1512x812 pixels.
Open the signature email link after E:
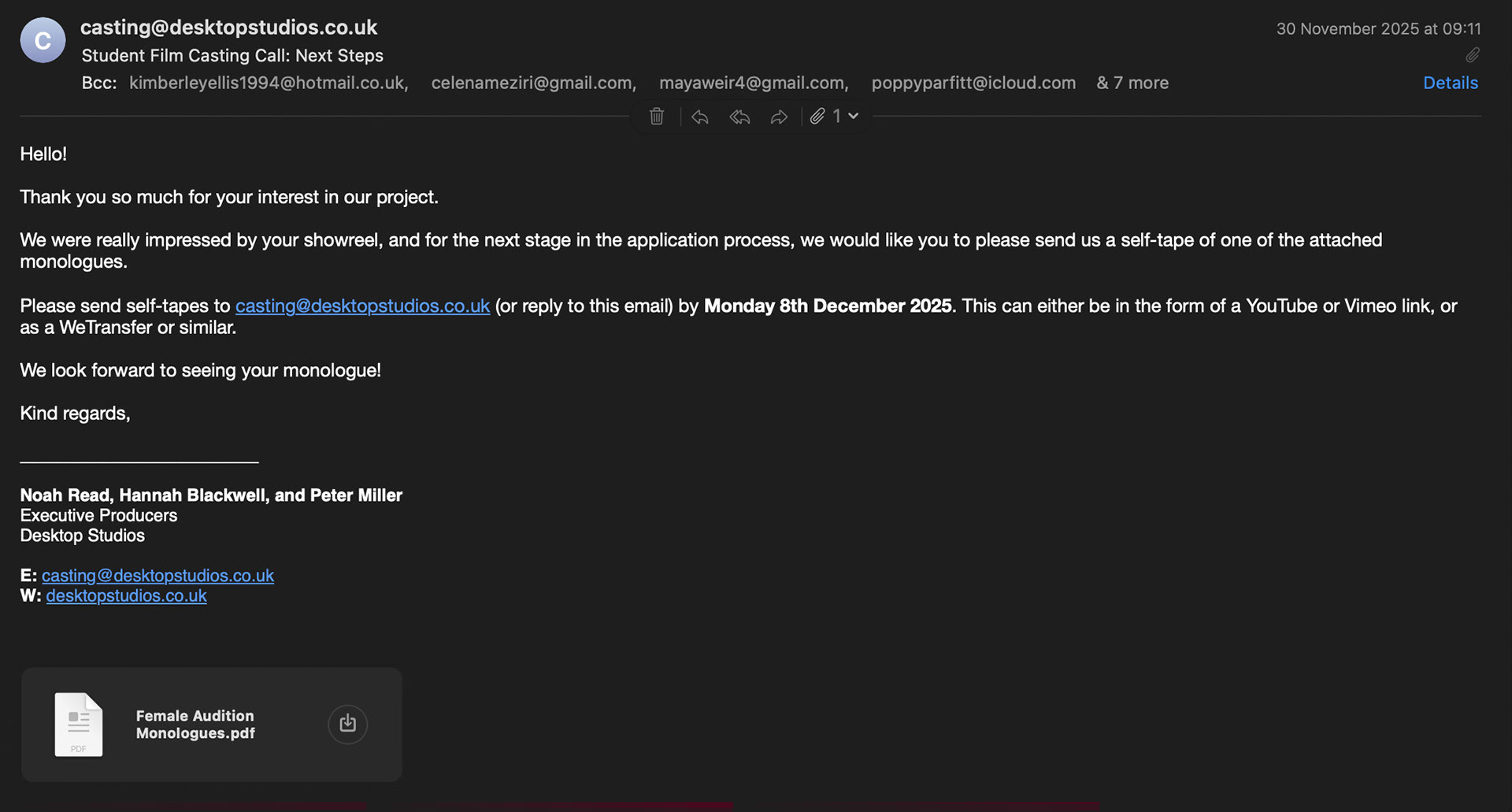click(157, 576)
